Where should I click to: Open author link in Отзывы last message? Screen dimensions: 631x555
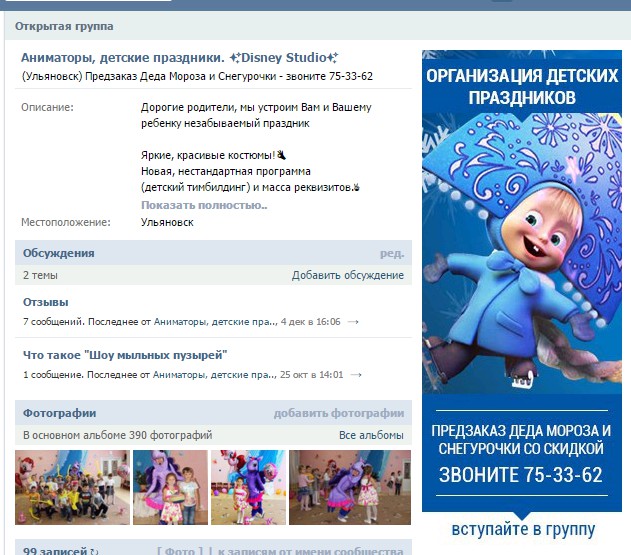(216, 322)
